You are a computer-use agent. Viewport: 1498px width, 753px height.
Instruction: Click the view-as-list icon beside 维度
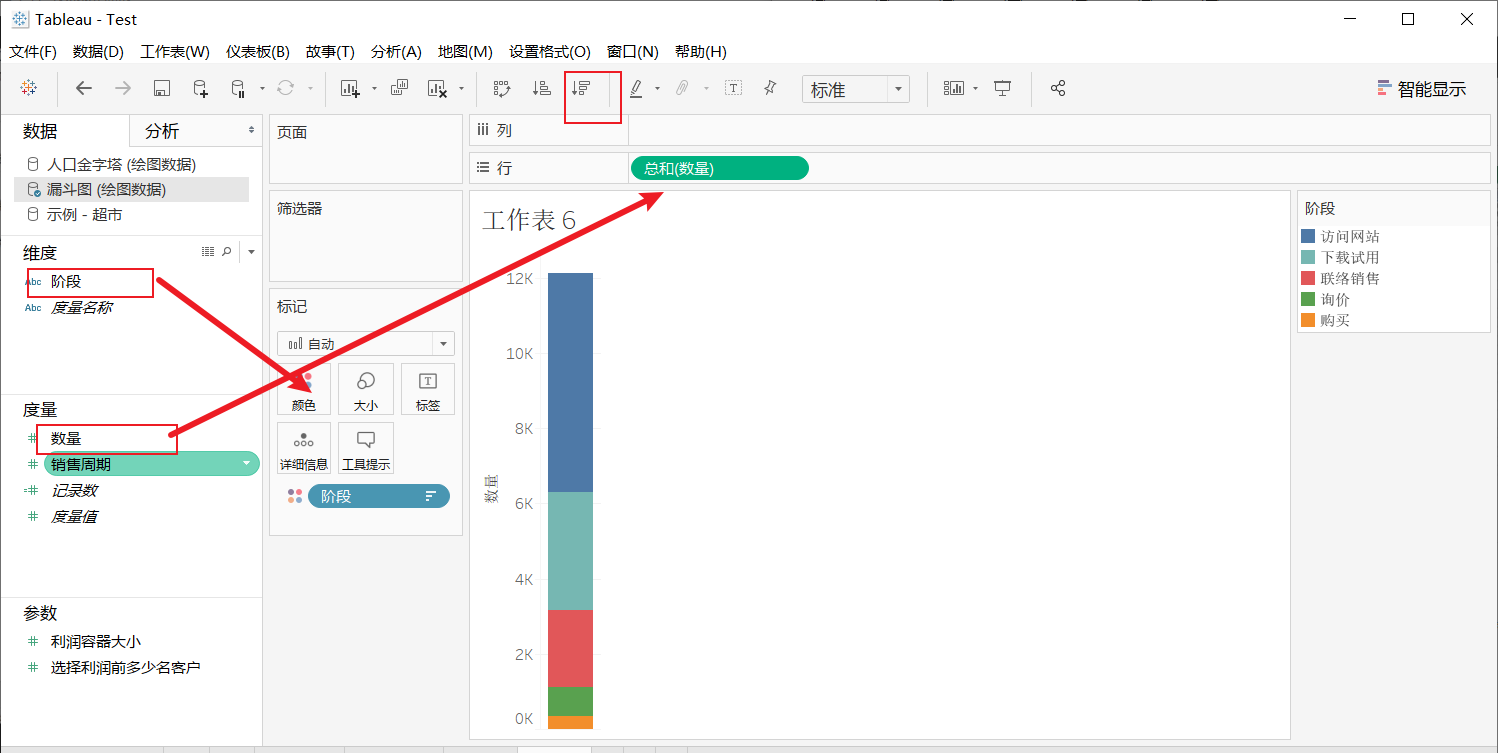point(208,252)
